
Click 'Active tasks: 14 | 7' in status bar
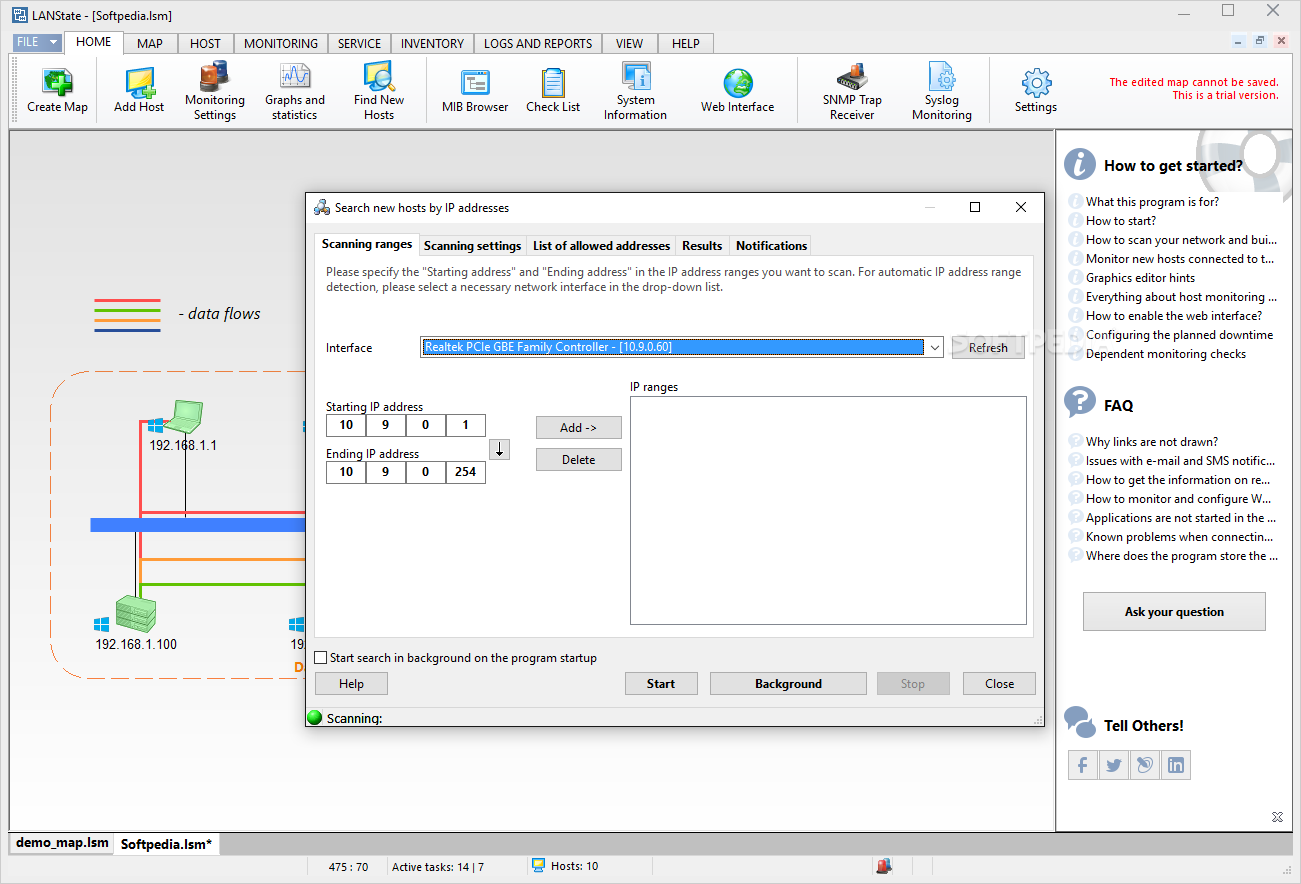click(x=437, y=867)
